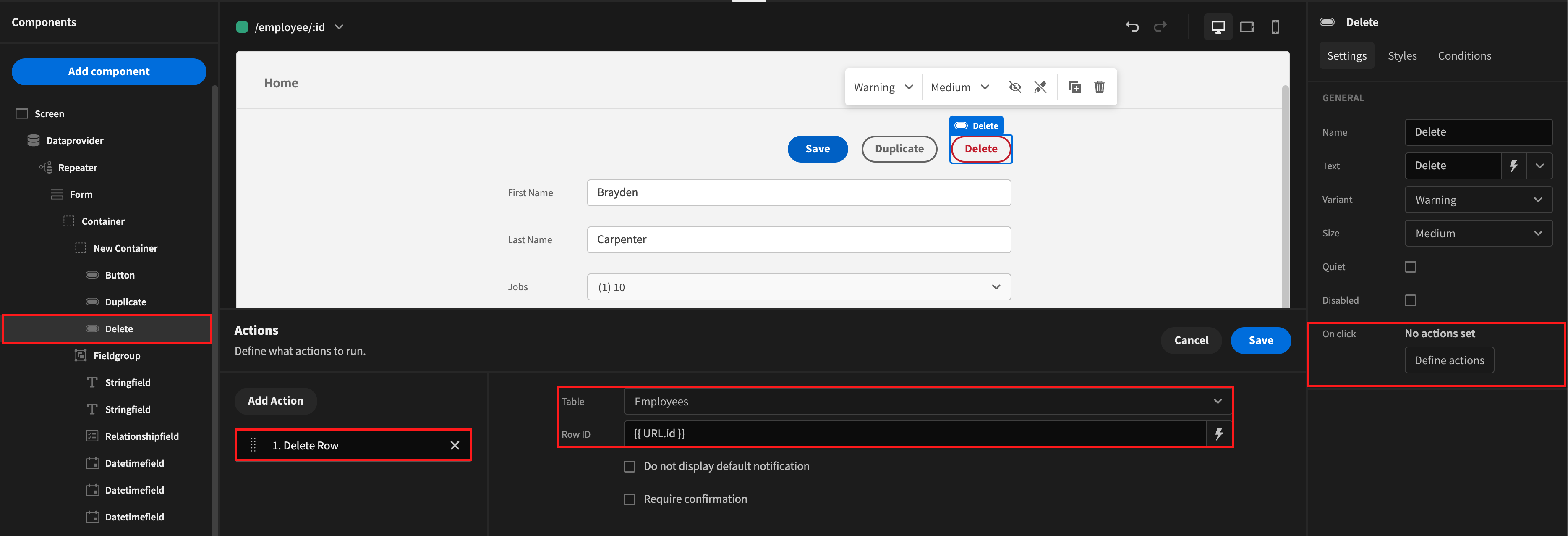Click the redo arrow icon
The height and width of the screenshot is (536, 1568).
click(1160, 27)
